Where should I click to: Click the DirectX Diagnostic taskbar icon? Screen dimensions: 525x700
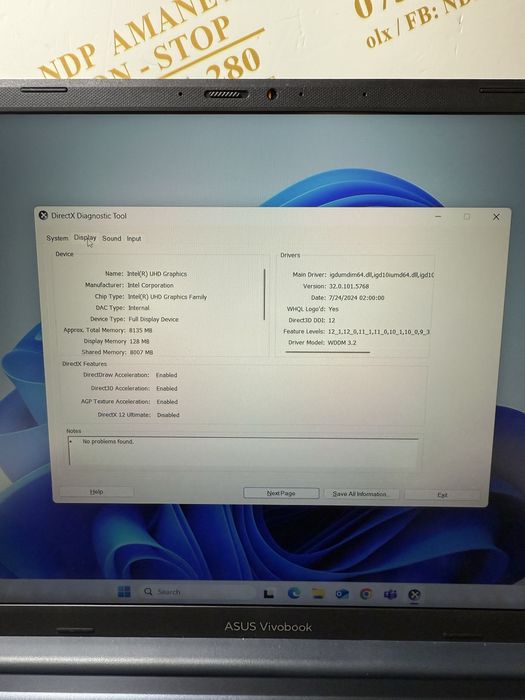click(414, 595)
